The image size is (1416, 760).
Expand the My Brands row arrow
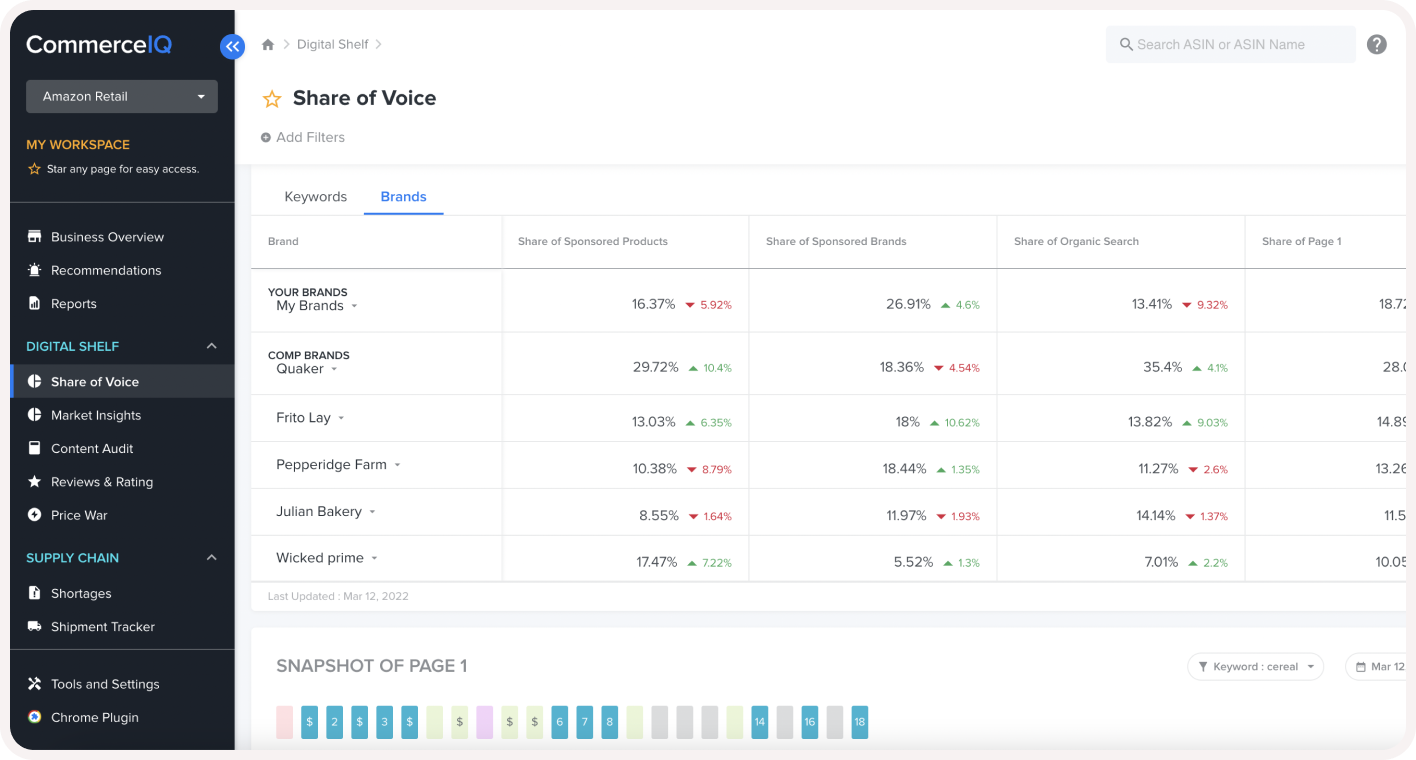pos(354,307)
